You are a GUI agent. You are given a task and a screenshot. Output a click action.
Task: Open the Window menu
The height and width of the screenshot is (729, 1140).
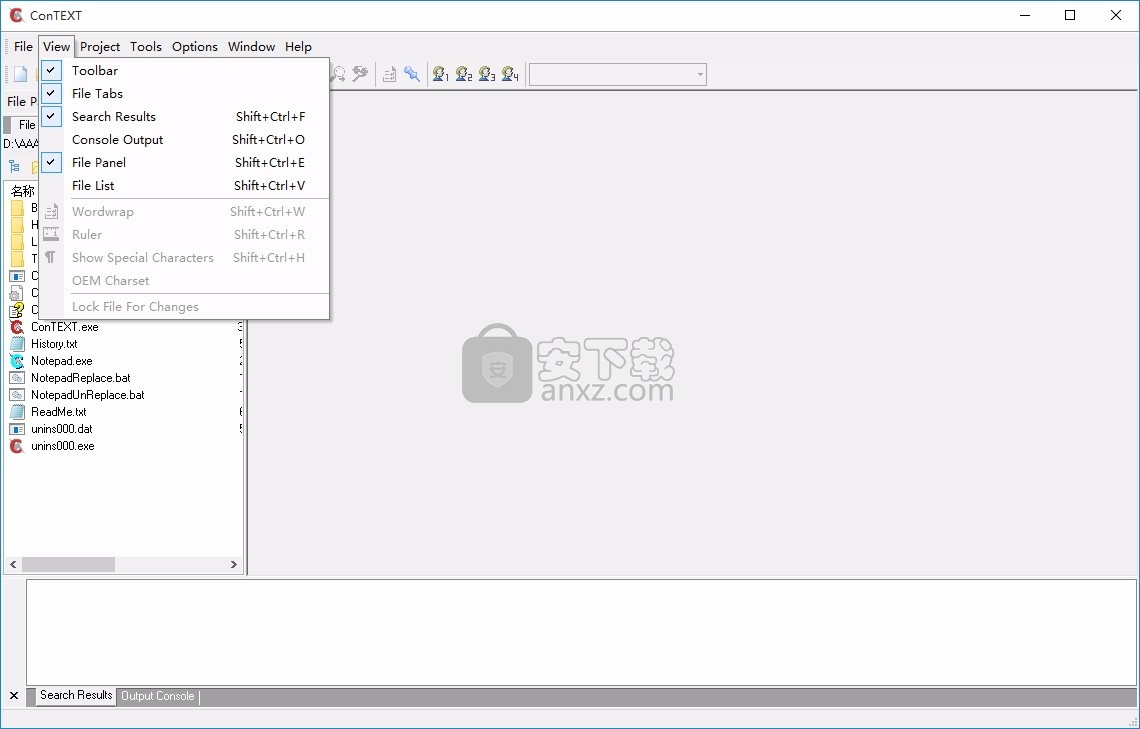[x=252, y=47]
